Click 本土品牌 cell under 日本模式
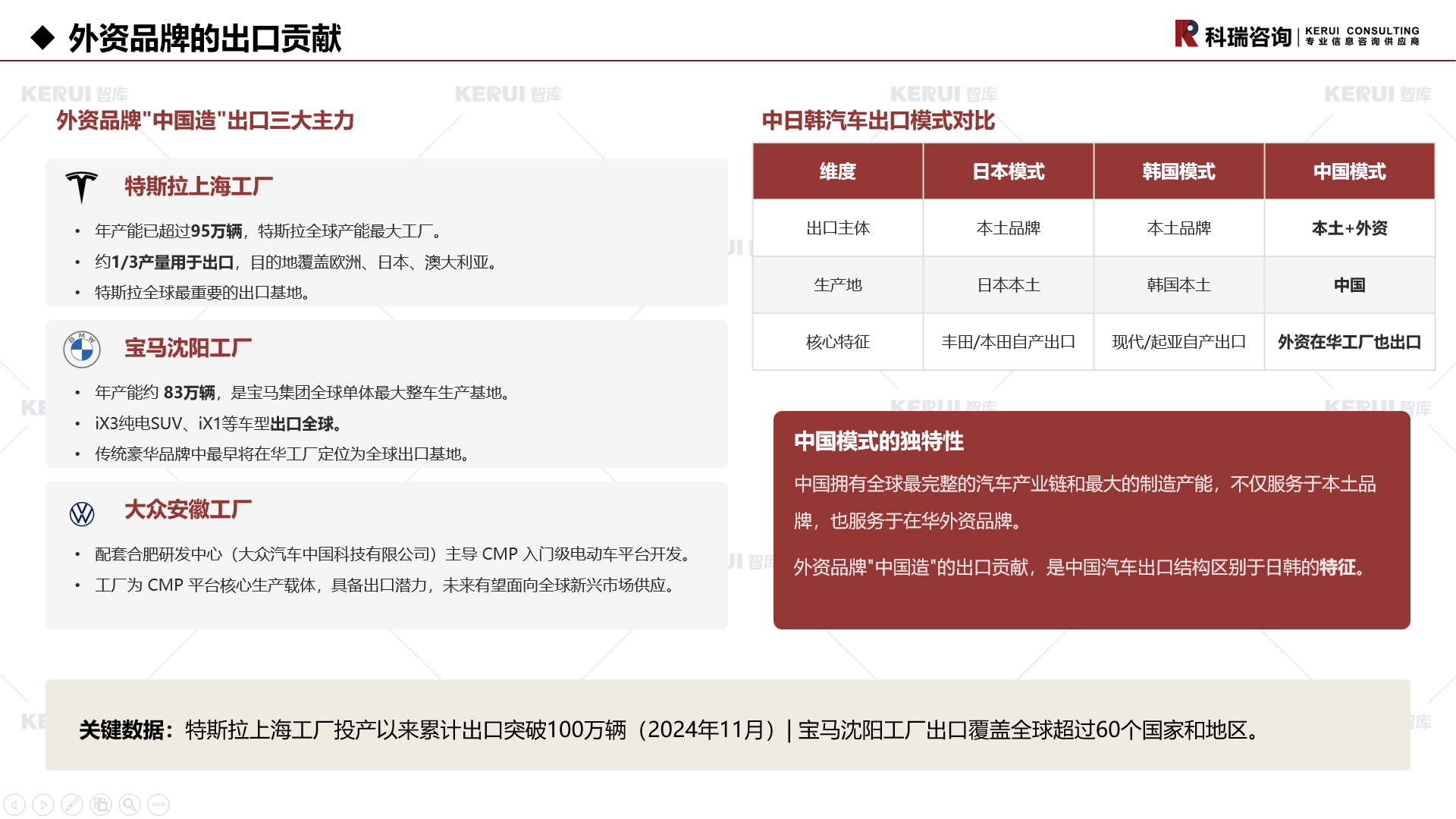Image resolution: width=1456 pixels, height=819 pixels. [1009, 228]
